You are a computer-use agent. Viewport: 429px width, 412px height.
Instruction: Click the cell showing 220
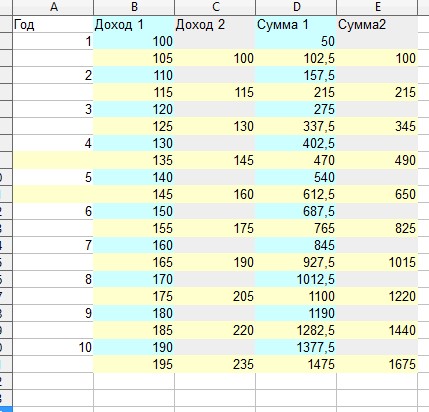coord(215,330)
